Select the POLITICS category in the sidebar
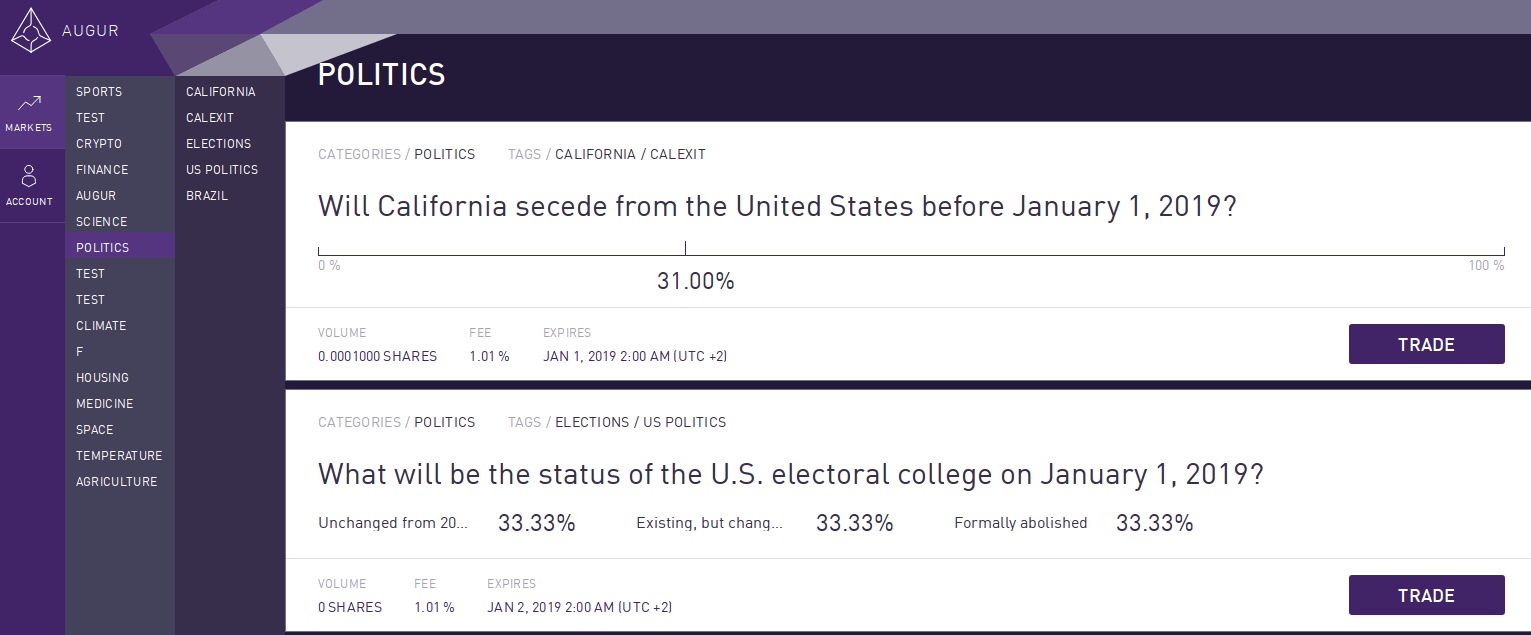This screenshot has width=1531, height=635. click(x=102, y=247)
